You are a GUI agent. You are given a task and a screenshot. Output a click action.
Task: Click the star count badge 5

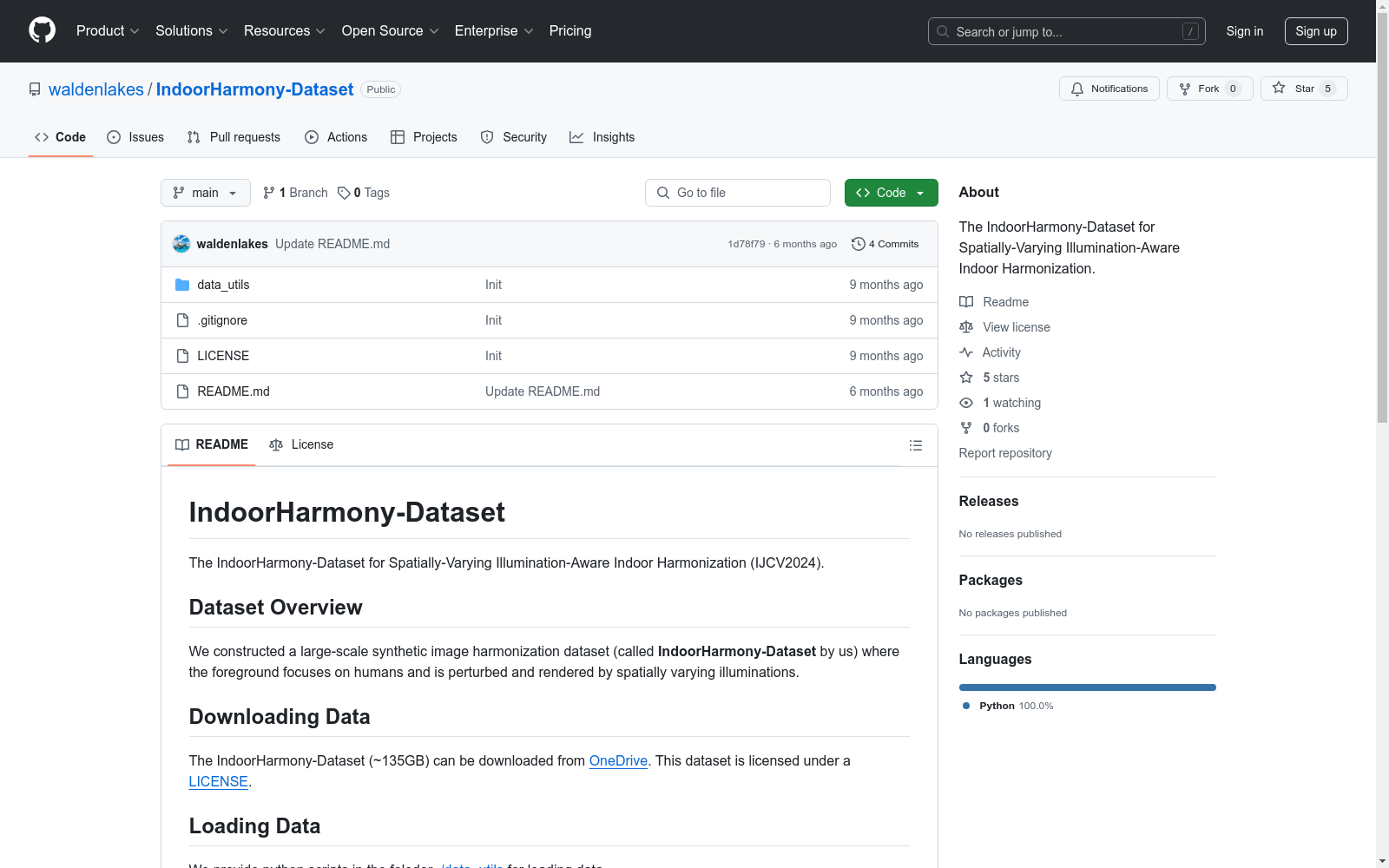[x=1327, y=89]
